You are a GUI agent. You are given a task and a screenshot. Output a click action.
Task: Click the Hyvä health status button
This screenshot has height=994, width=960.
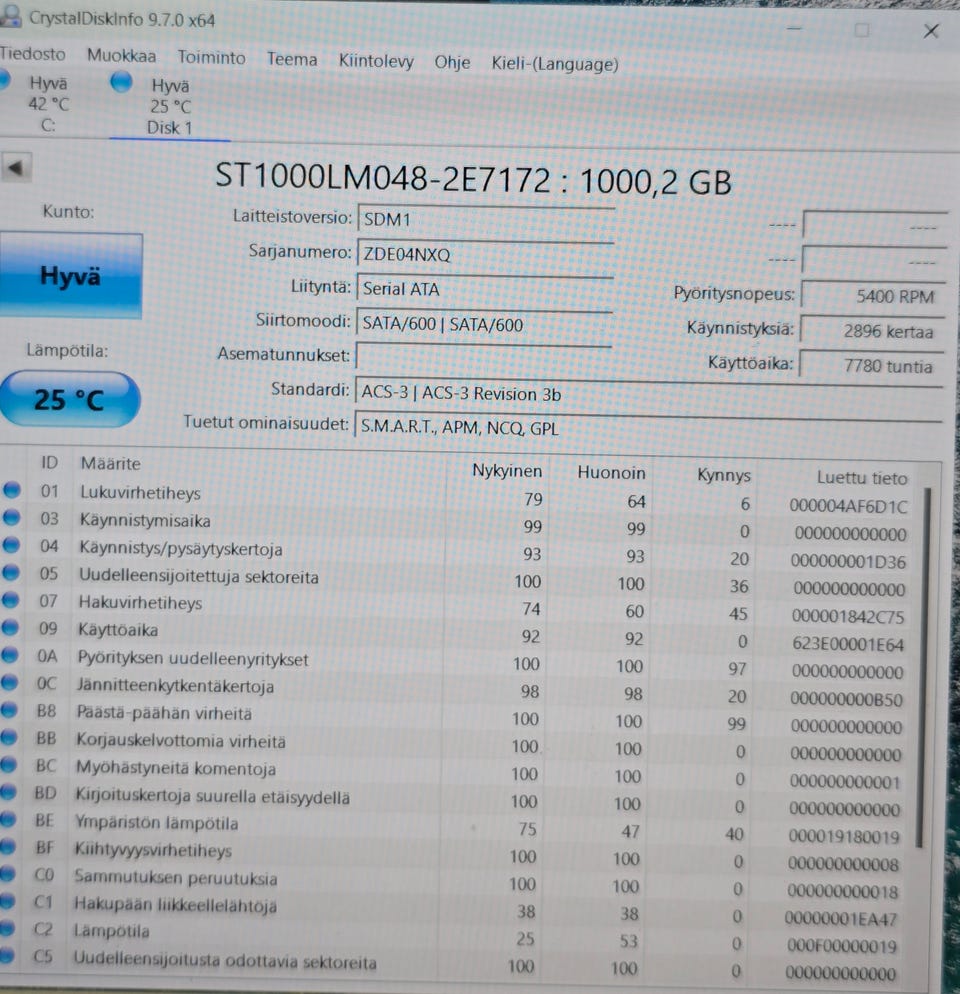[70, 275]
